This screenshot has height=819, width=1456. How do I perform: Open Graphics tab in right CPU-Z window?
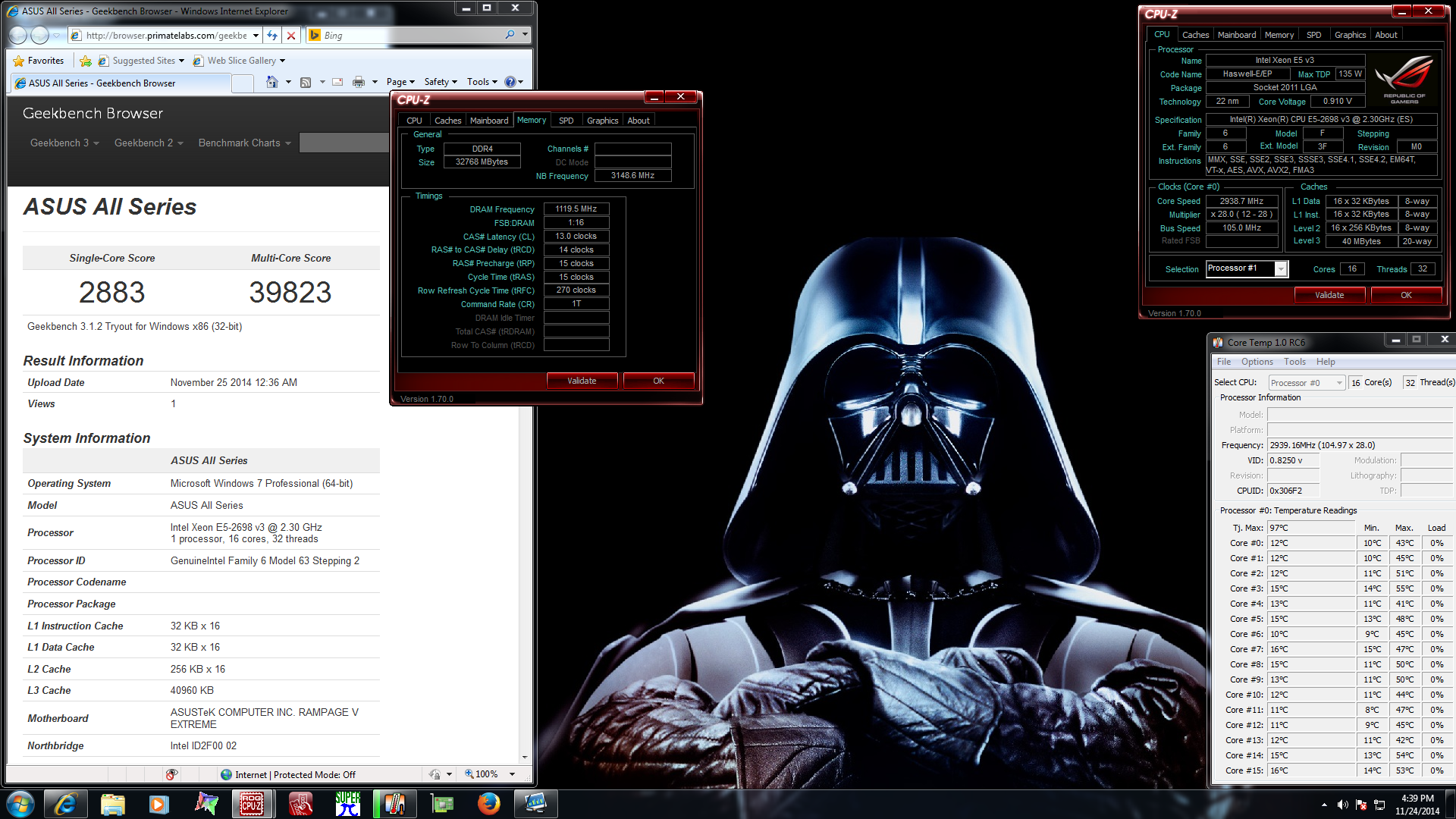pos(1350,35)
